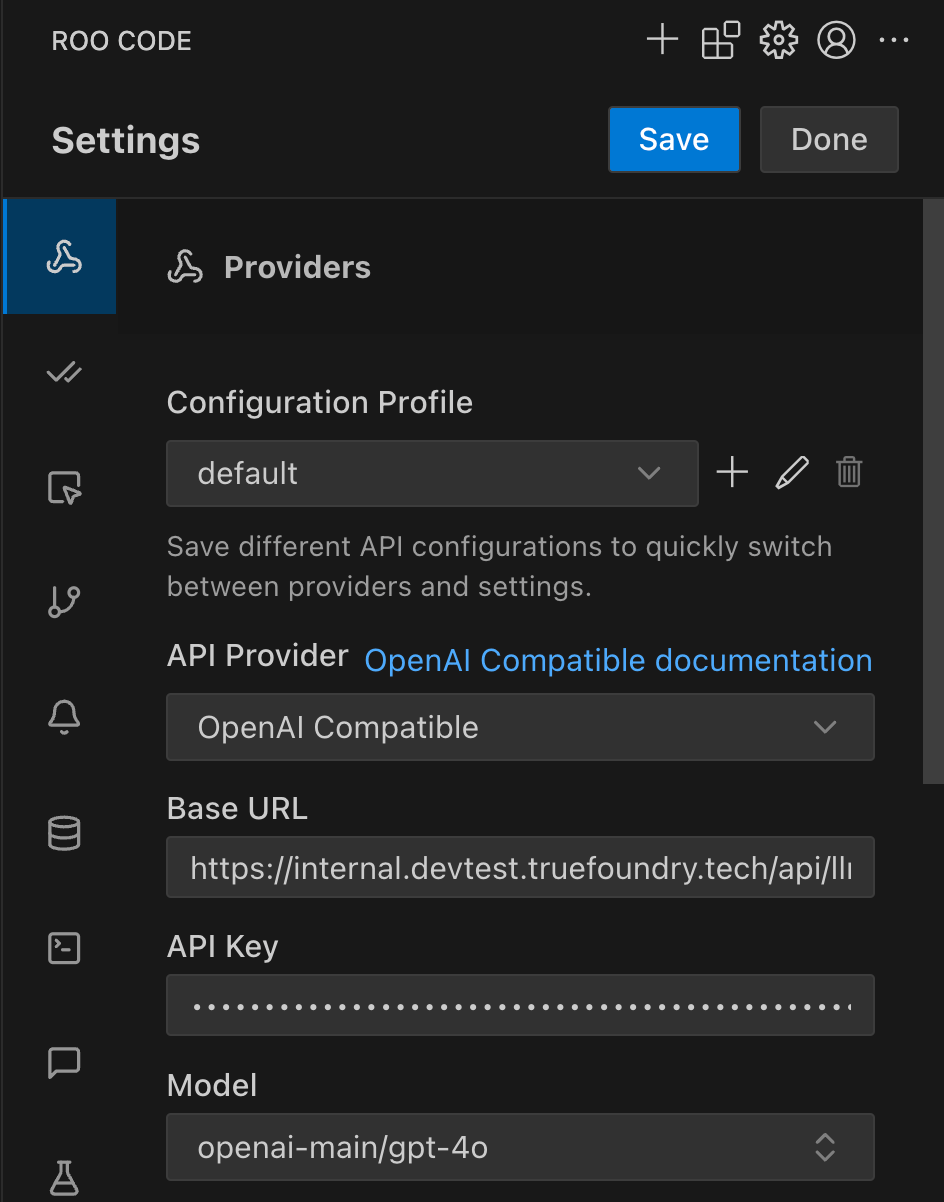Open the Prompts chat bubble tab
This screenshot has height=1202, width=944.
(x=64, y=1062)
